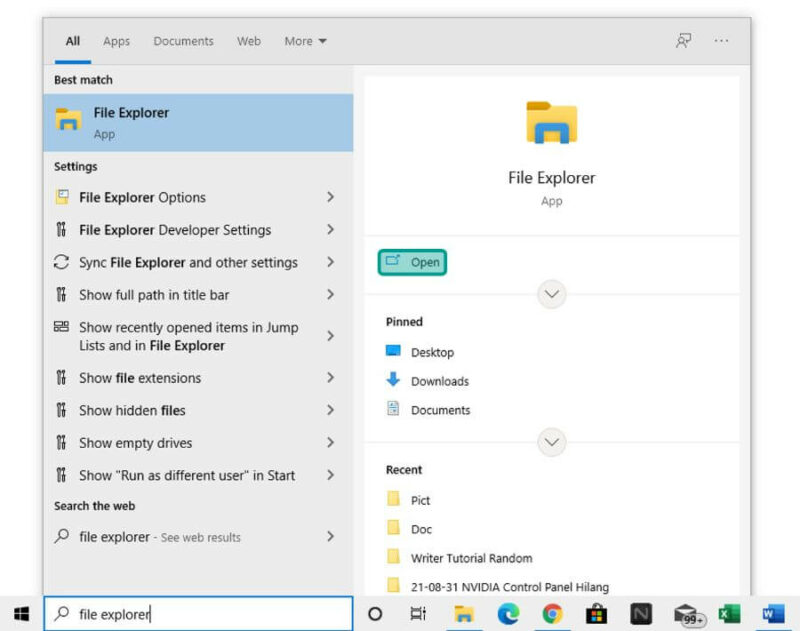Click the Documents pinned icon
Viewport: 800px width, 631px height.
coord(393,409)
